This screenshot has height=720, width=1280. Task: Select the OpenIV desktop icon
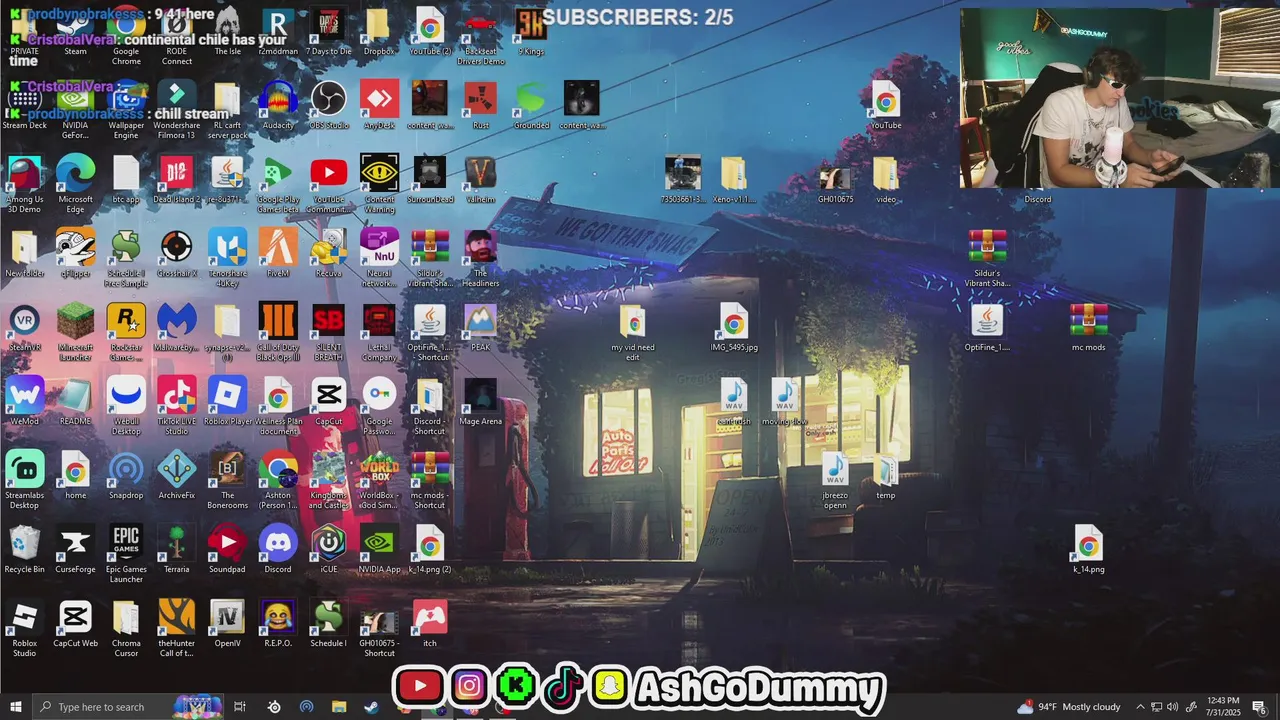coord(228,624)
